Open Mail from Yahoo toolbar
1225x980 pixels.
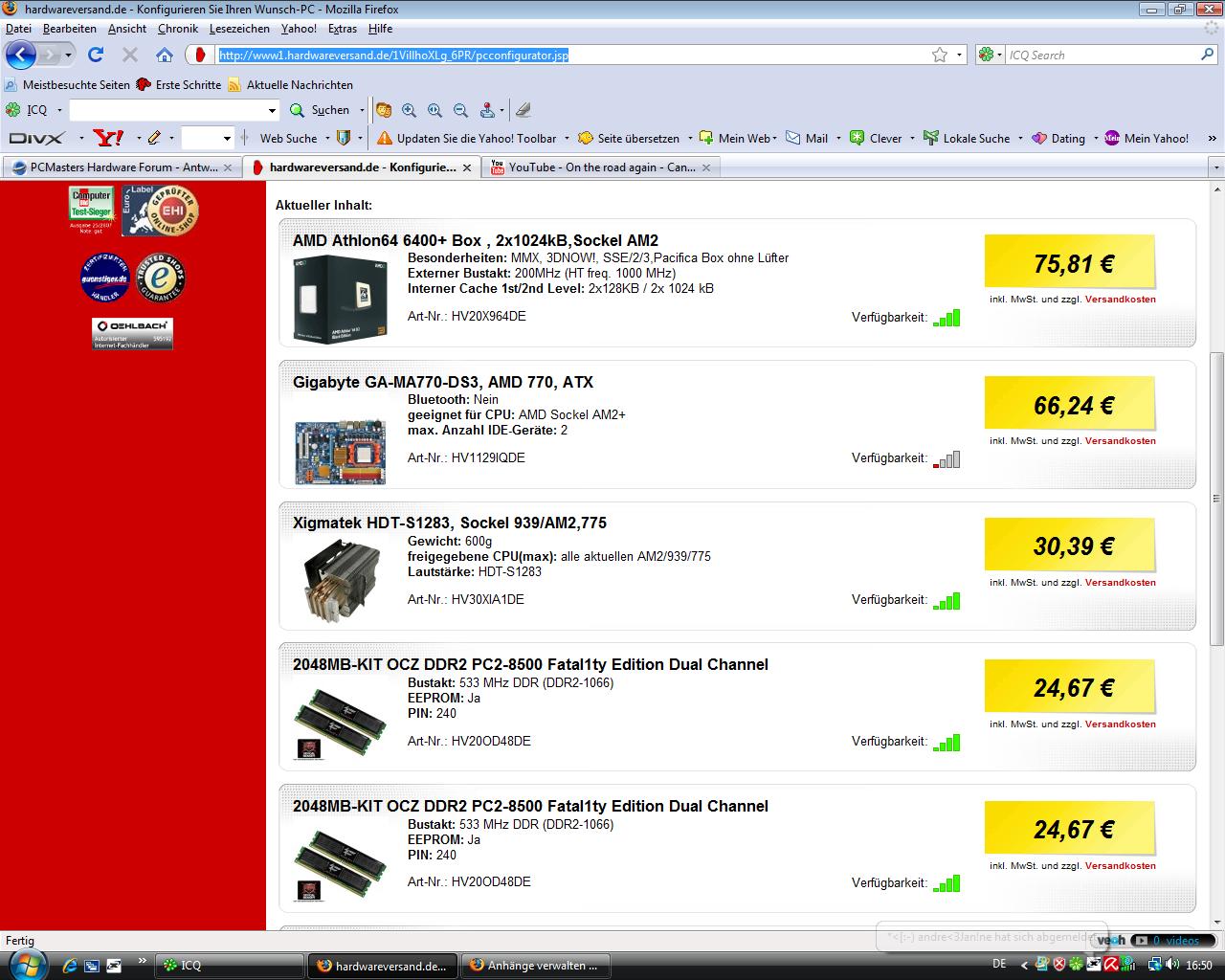(x=807, y=138)
